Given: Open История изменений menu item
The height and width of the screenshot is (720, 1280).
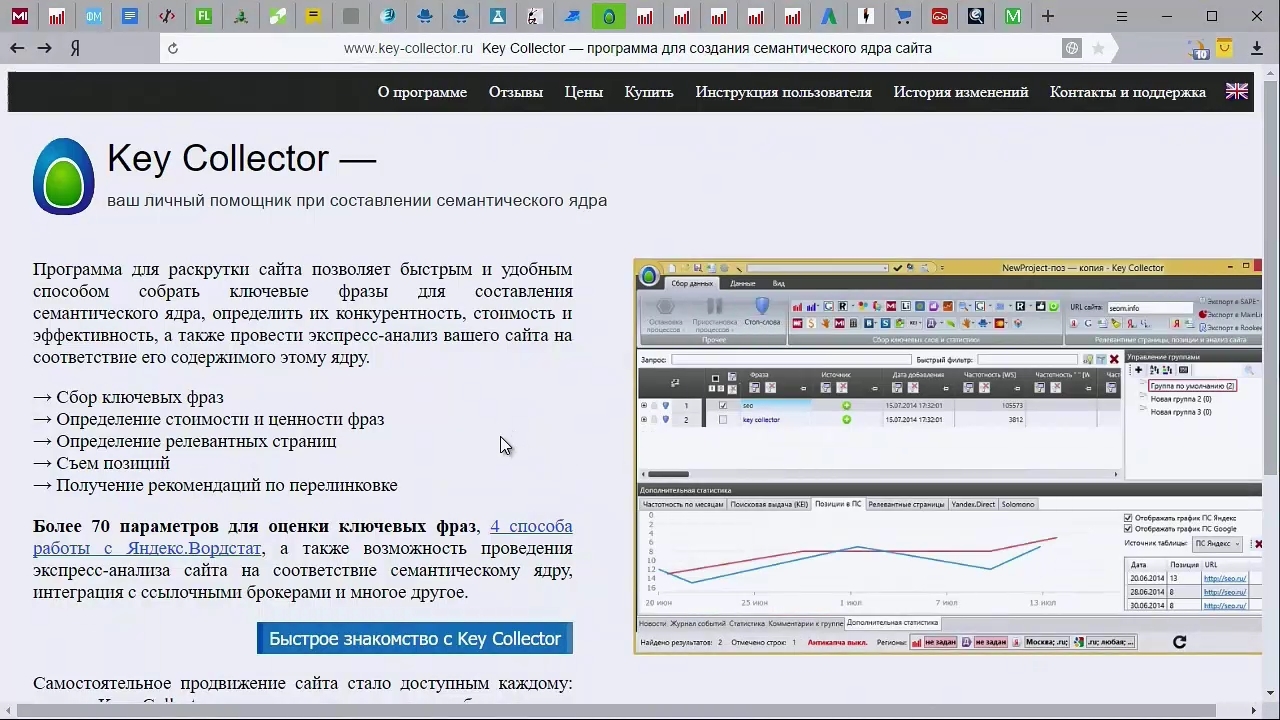Looking at the screenshot, I should (961, 92).
